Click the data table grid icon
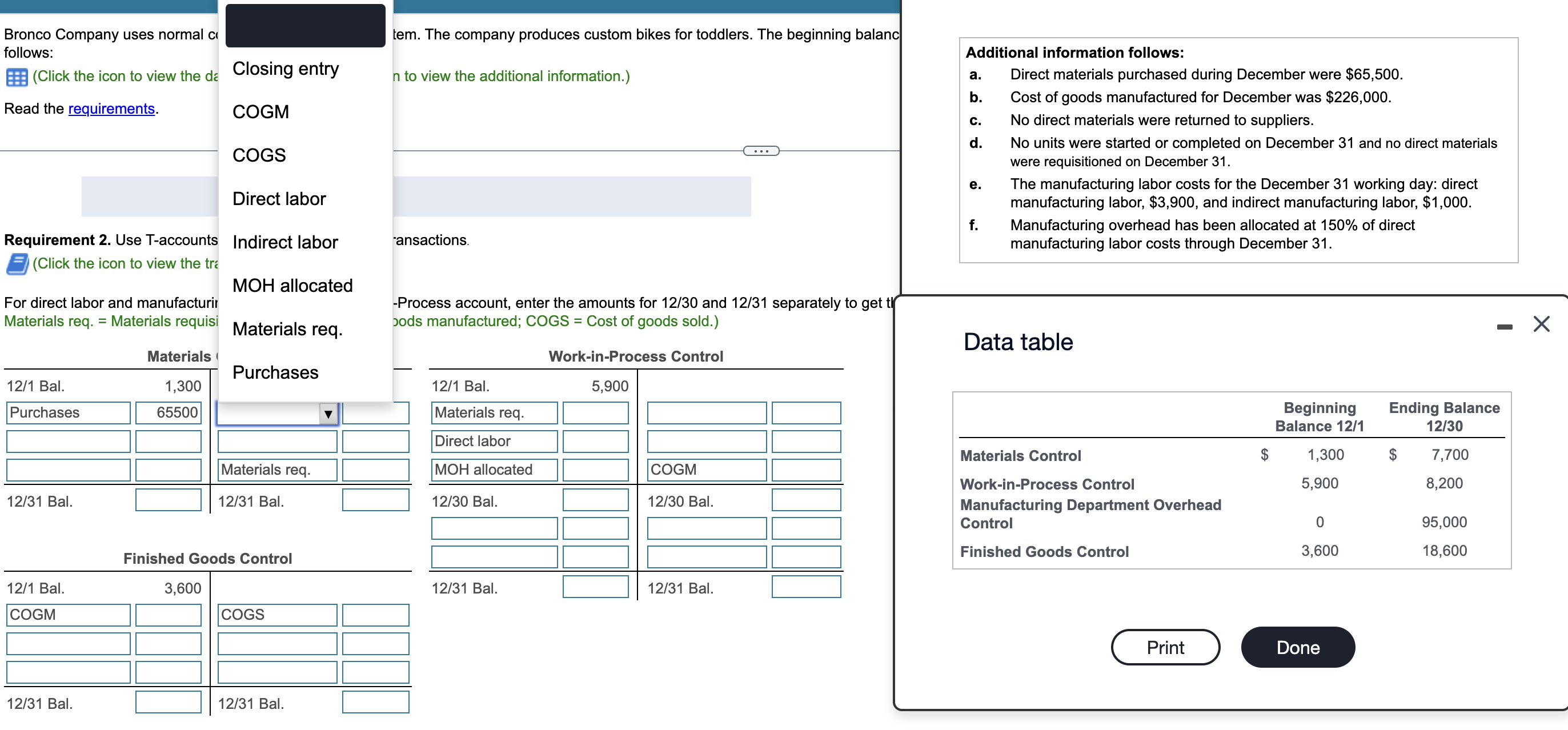 tap(17, 77)
